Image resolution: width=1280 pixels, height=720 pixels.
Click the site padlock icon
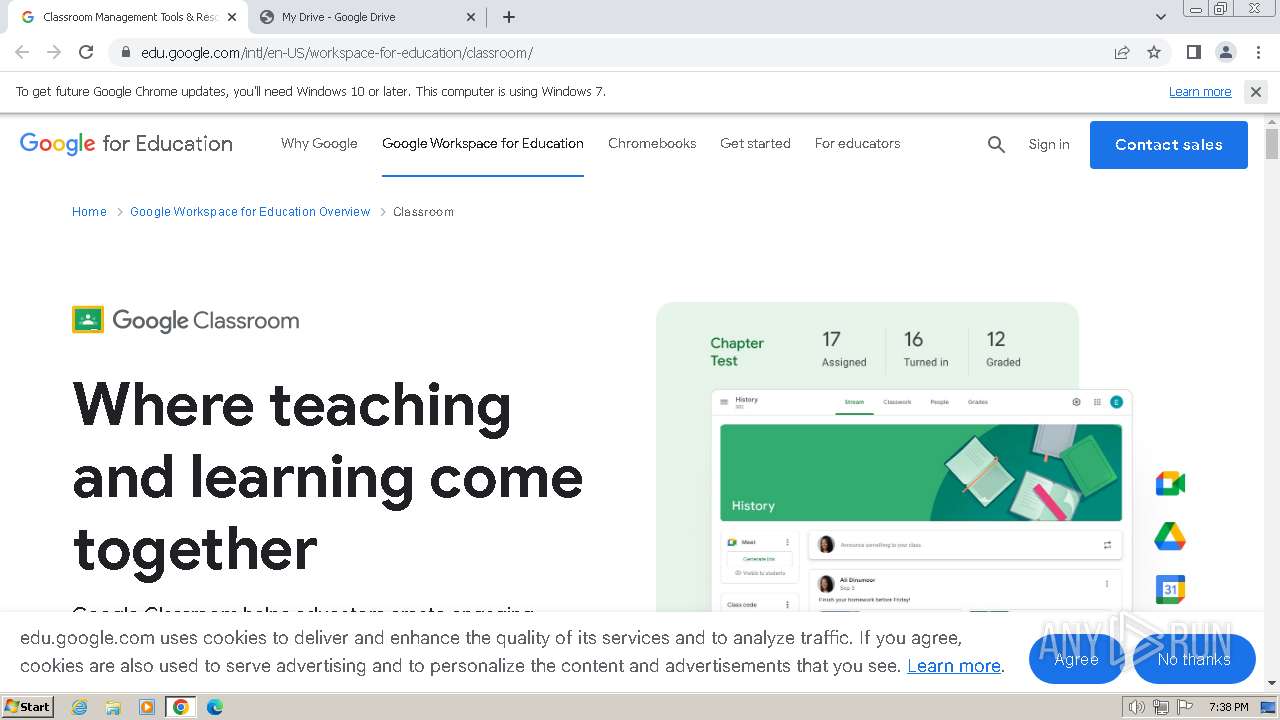click(x=125, y=53)
